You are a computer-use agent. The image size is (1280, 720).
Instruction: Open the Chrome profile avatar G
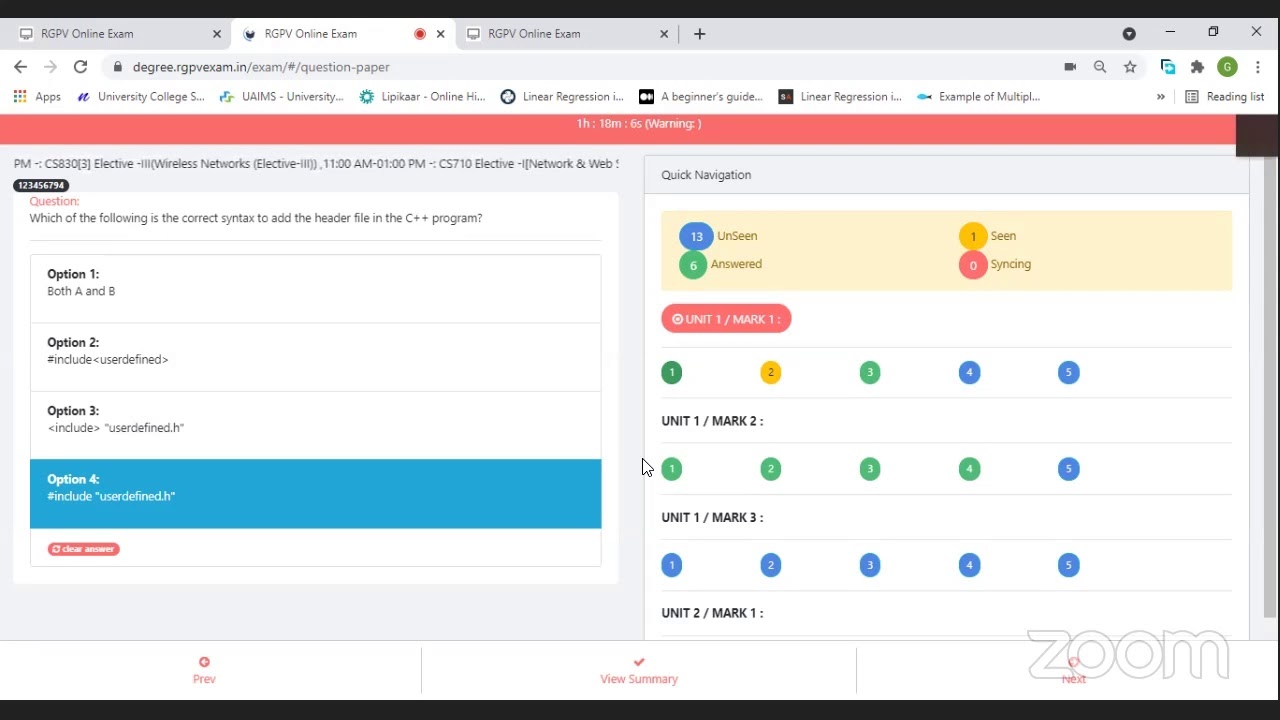coord(1228,67)
